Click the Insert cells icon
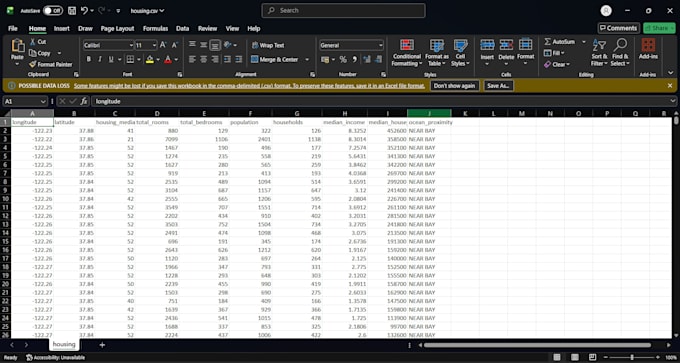This screenshot has height=363, width=680. click(487, 45)
